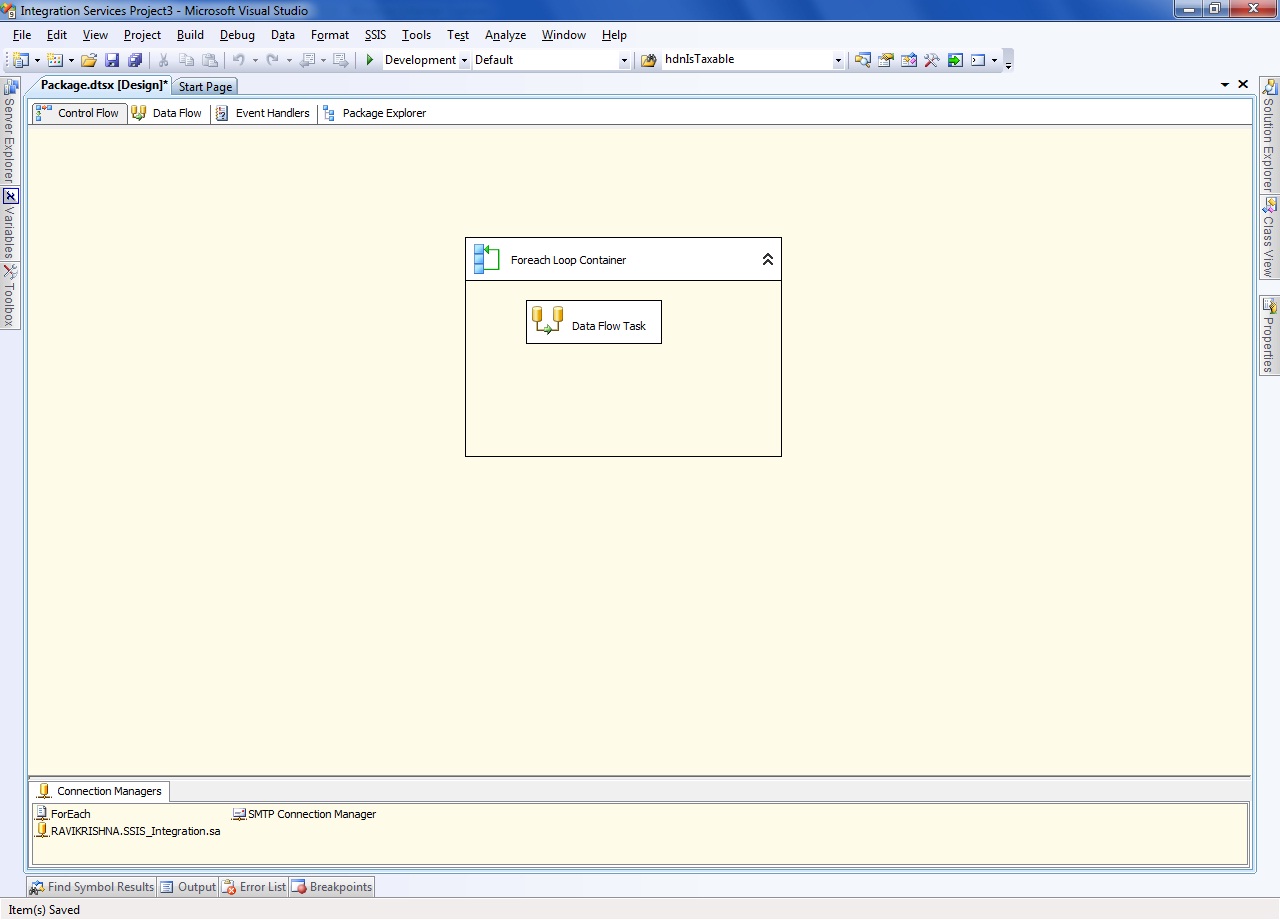This screenshot has height=920, width=1280.
Task: Click the Cut icon on the toolbar
Action: 163,59
